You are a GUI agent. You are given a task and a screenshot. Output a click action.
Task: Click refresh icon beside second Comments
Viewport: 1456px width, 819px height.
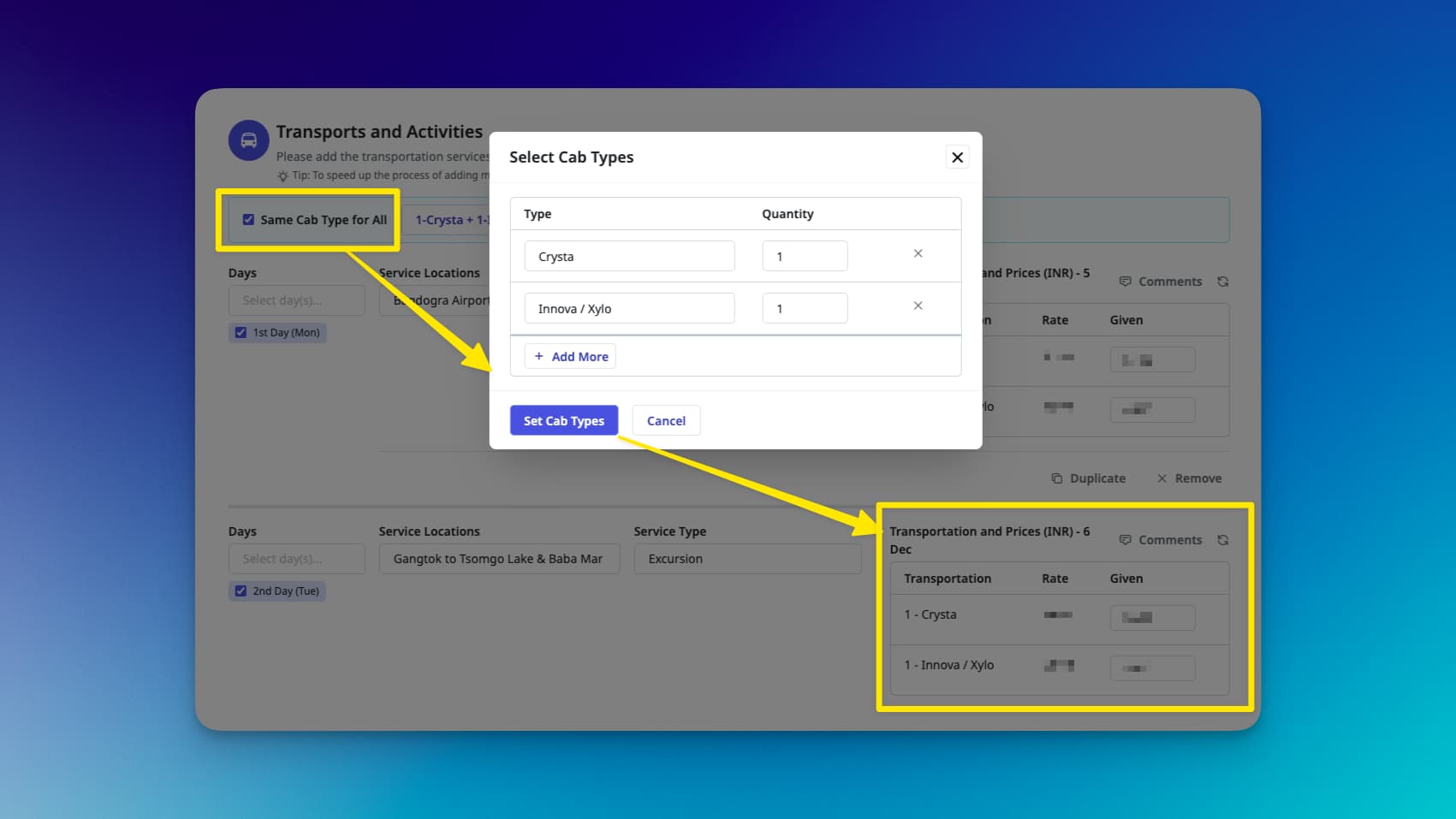(x=1222, y=540)
